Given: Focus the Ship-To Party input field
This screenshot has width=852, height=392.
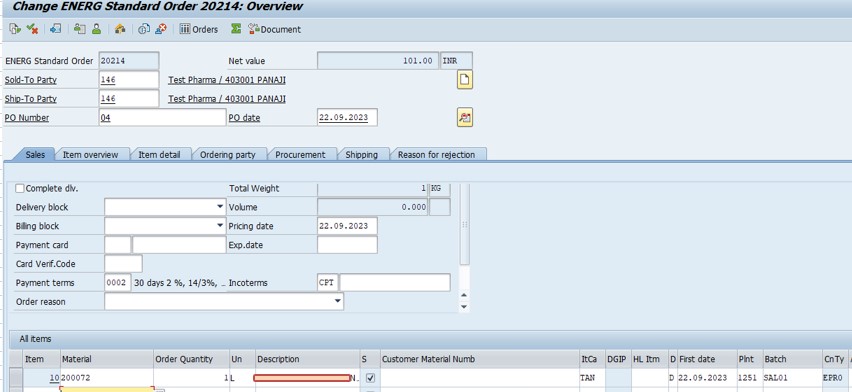Looking at the screenshot, I should [x=129, y=99].
